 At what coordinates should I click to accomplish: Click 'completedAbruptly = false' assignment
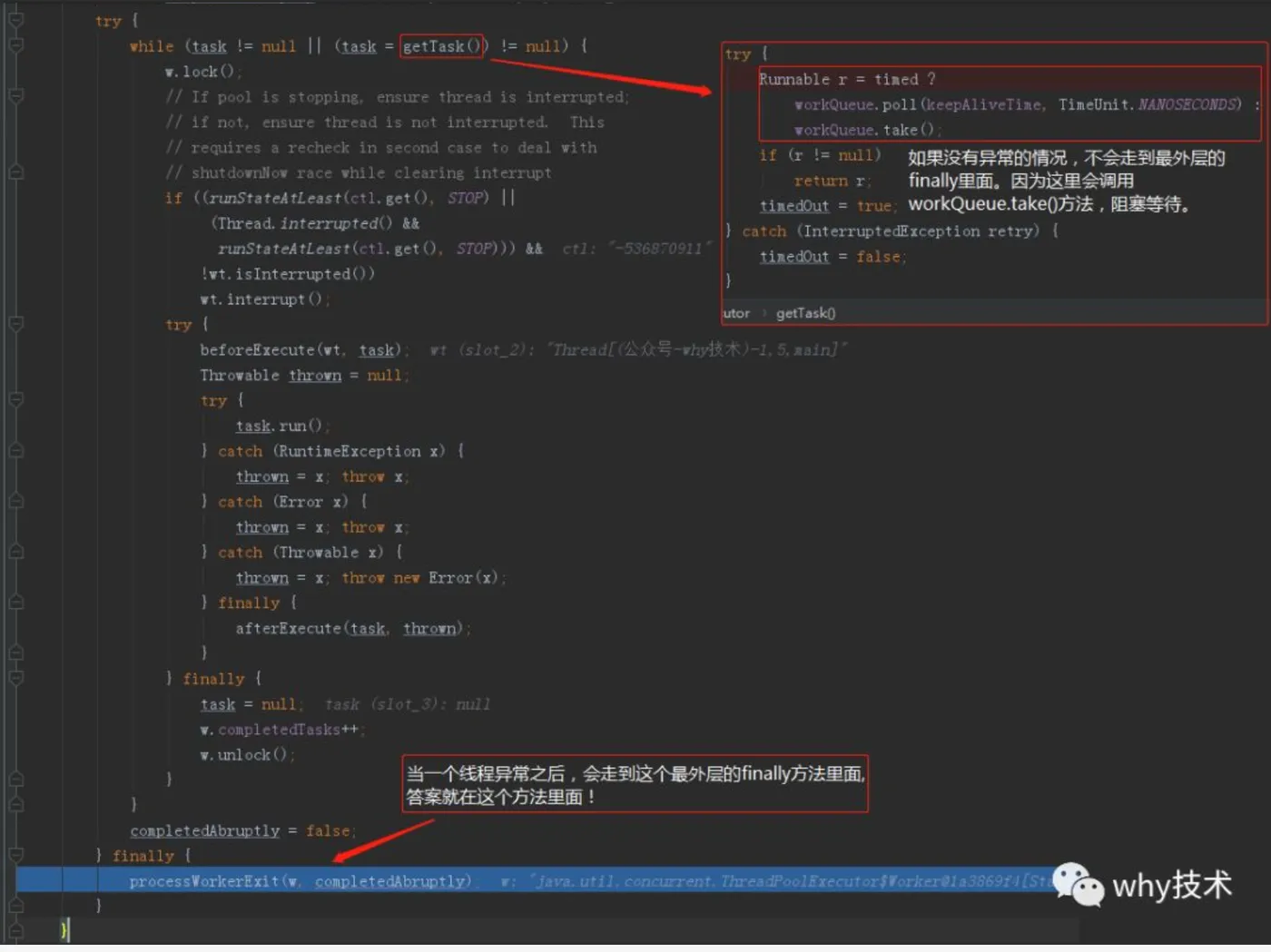point(242,830)
